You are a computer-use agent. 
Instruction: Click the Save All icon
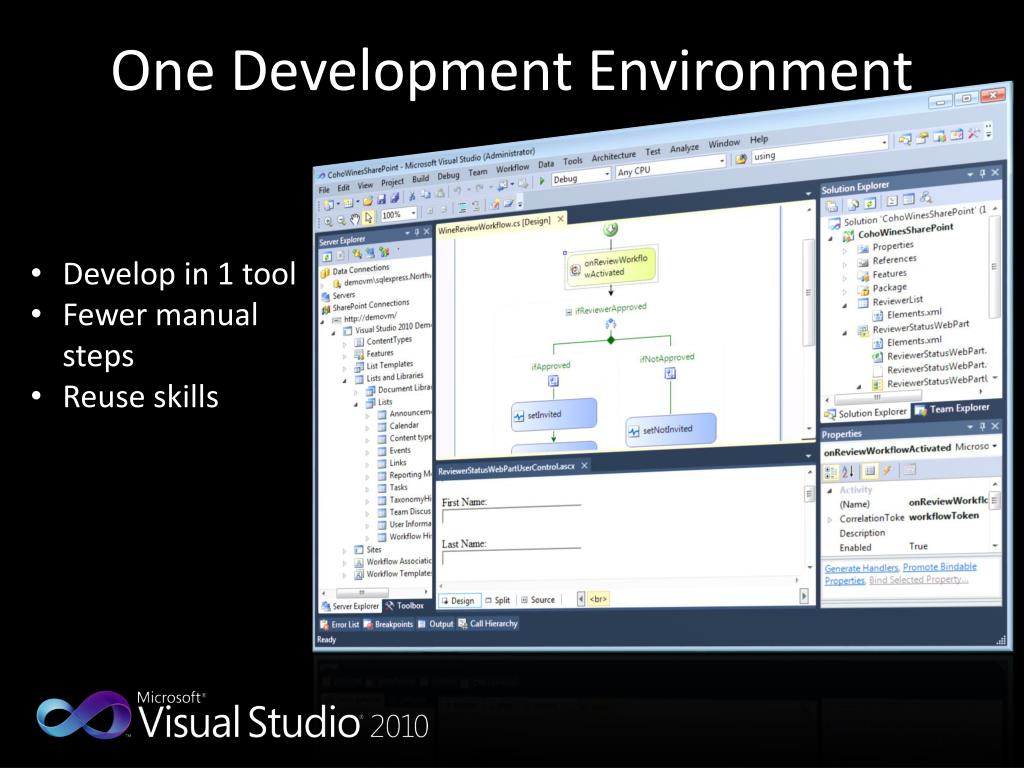click(x=394, y=198)
